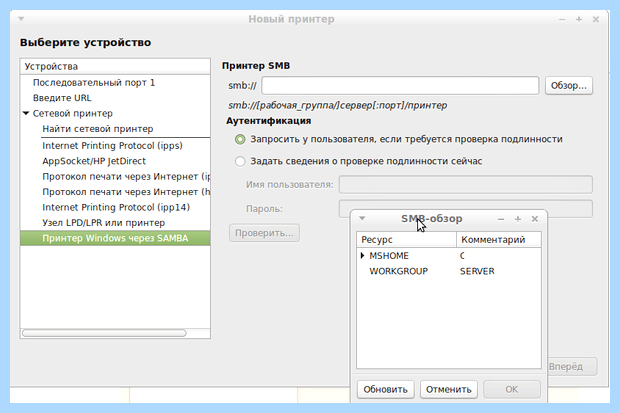This screenshot has width=620, height=413.
Task: Close the SMB-обзор dialog
Action: 535,219
